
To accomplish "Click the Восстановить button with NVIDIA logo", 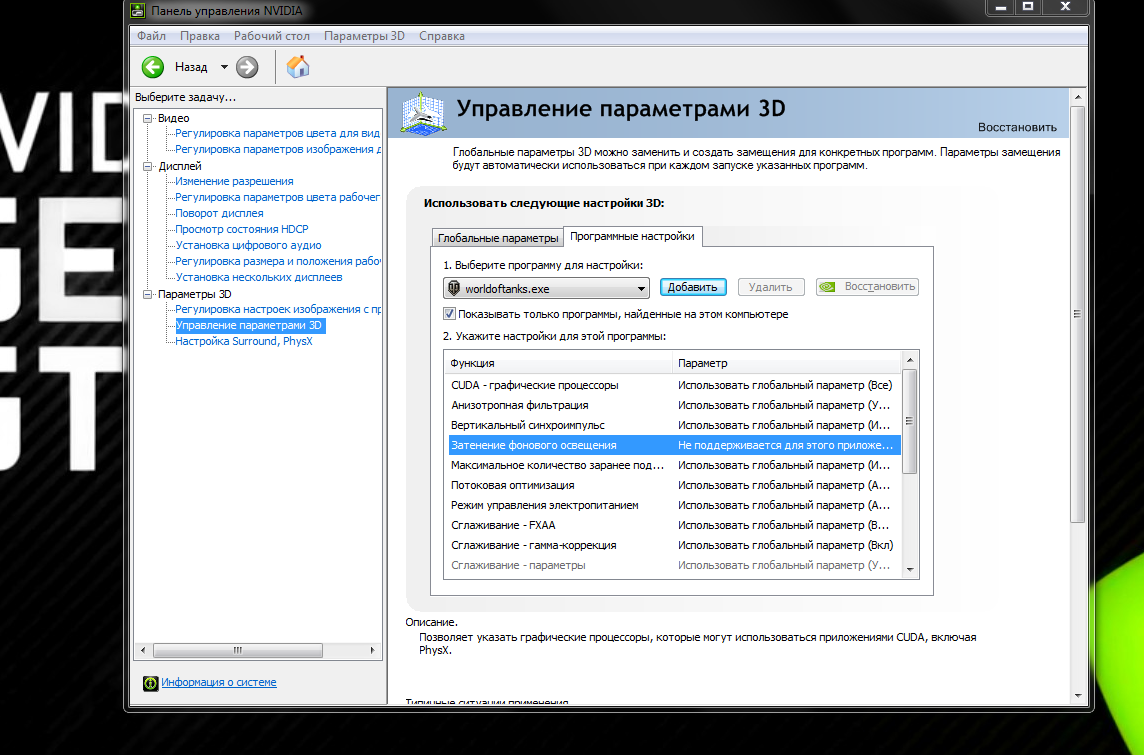I will (x=867, y=287).
